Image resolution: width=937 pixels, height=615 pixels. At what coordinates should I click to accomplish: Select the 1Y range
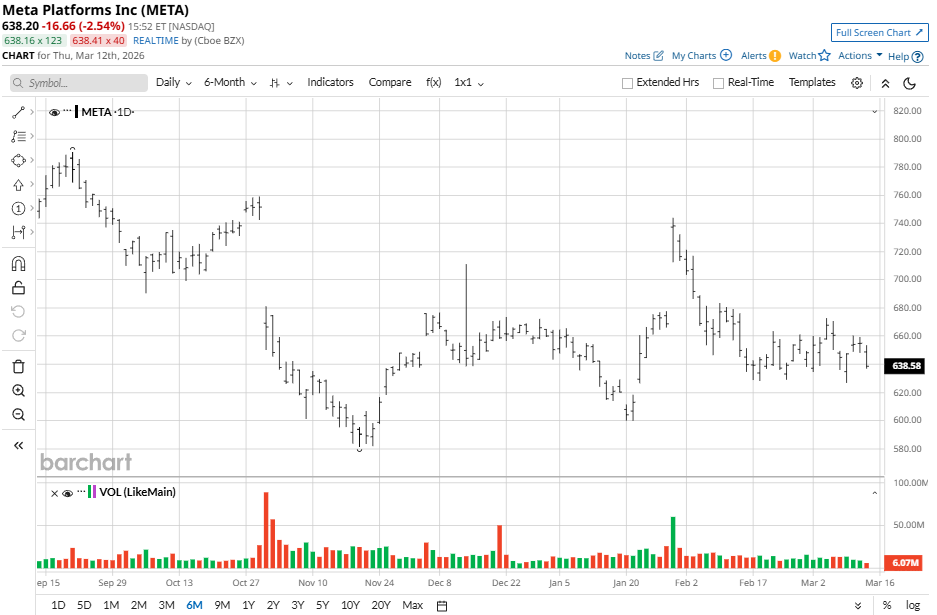point(249,605)
